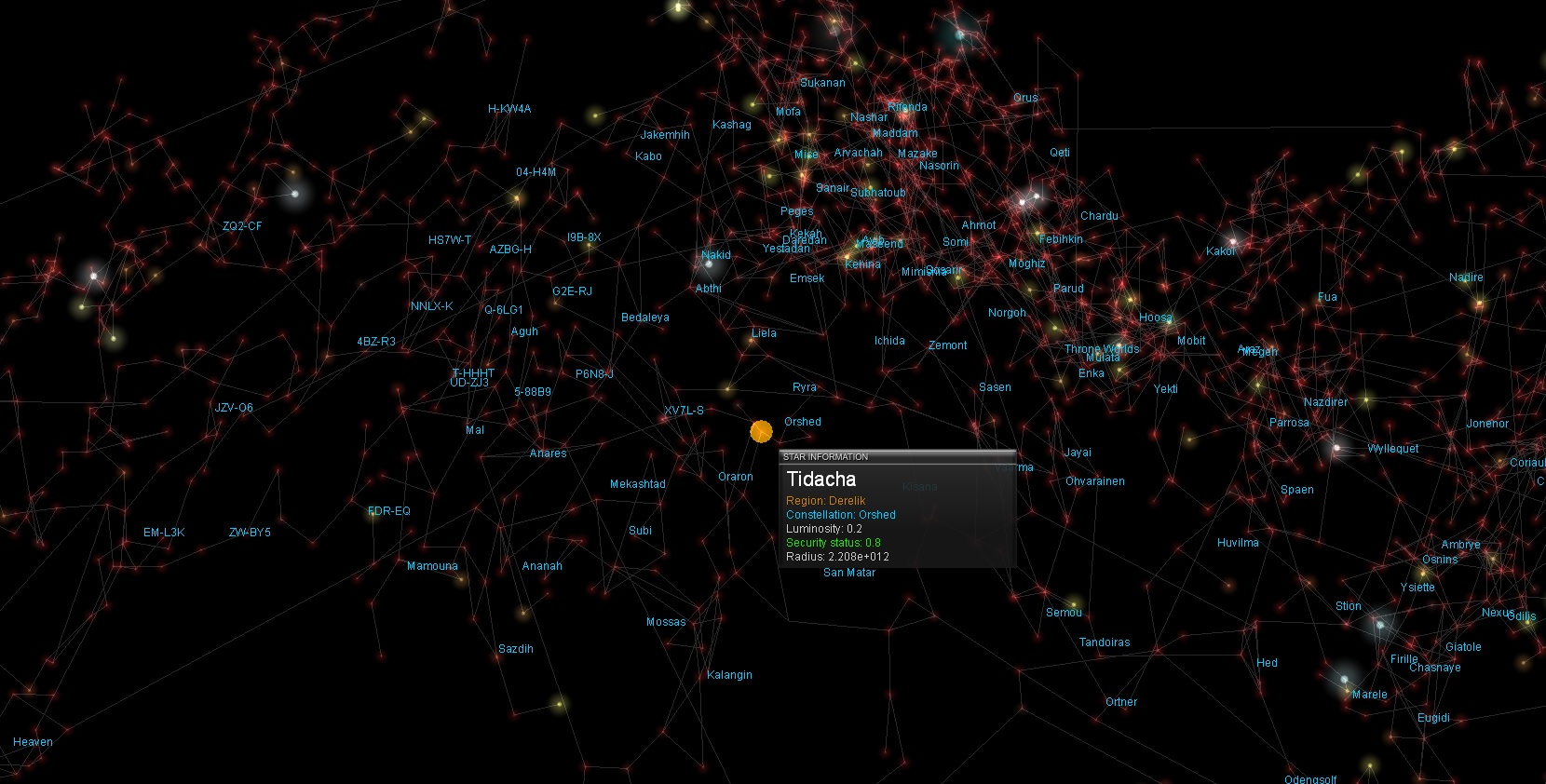Click the Norgoh label
This screenshot has height=784, width=1546.
tap(1007, 313)
